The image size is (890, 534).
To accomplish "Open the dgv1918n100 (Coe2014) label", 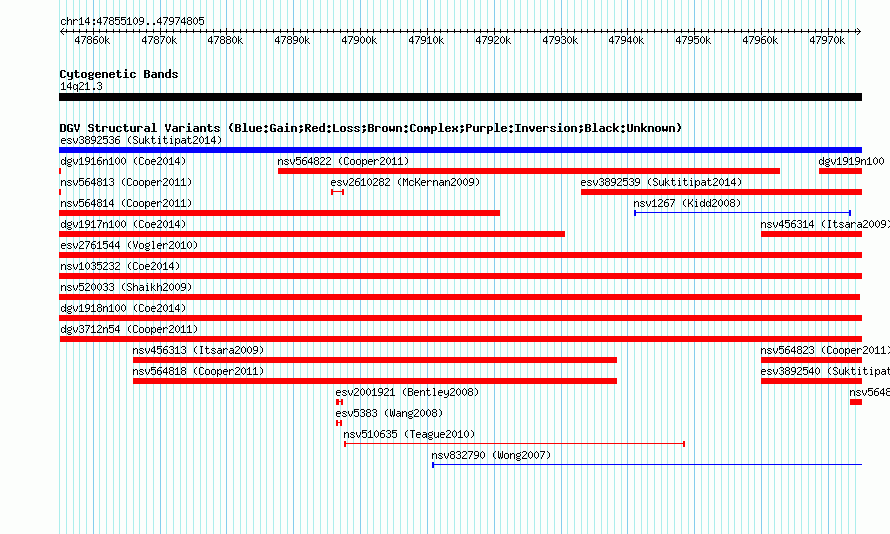I will pyautogui.click(x=123, y=308).
